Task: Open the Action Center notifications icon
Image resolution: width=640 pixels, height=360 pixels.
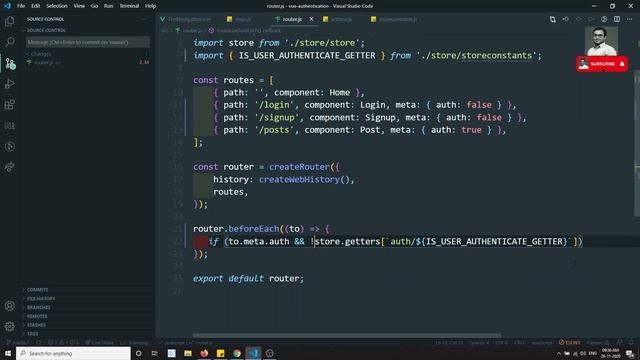Action: point(630,353)
